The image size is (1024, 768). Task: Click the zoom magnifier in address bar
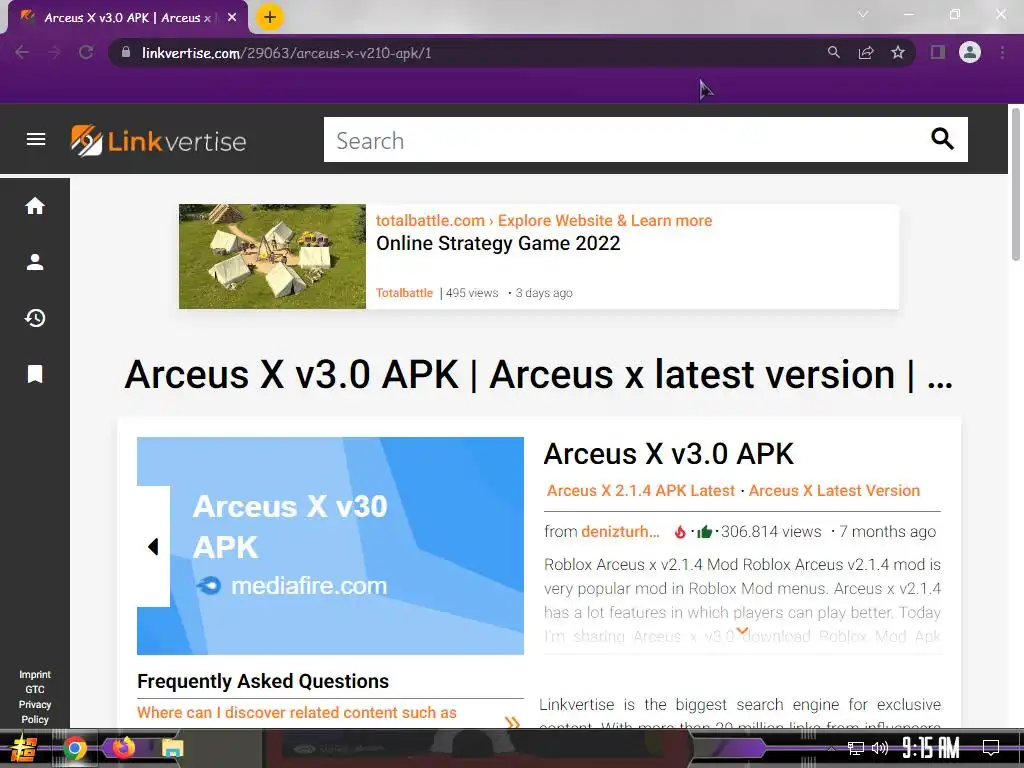pos(833,52)
